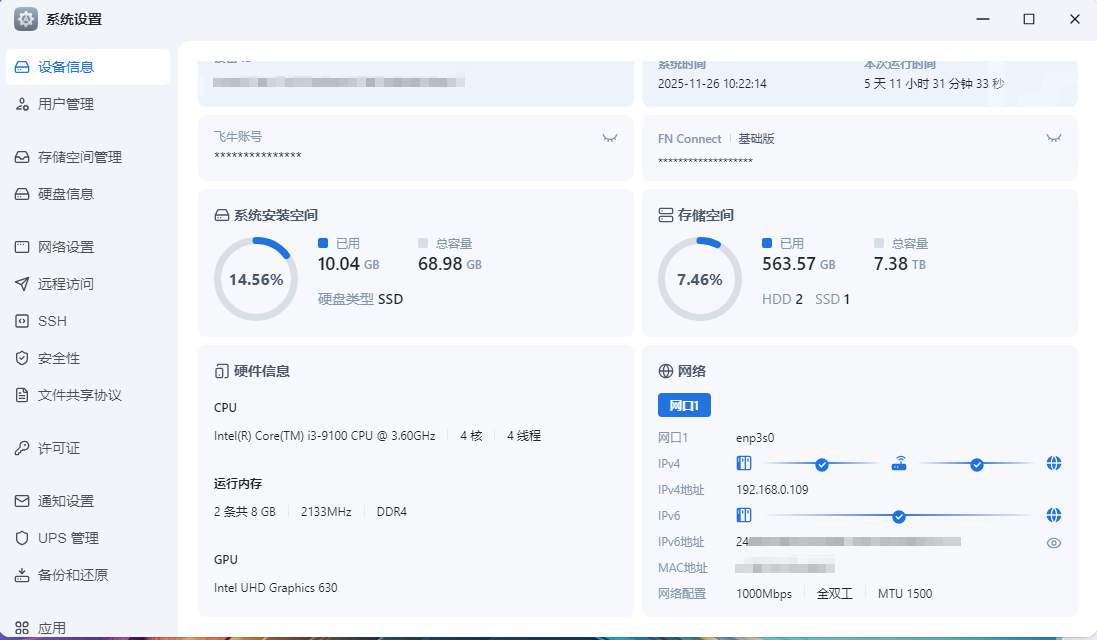
Task: Click the IPv4 address 192.168.0.109
Action: 772,490
